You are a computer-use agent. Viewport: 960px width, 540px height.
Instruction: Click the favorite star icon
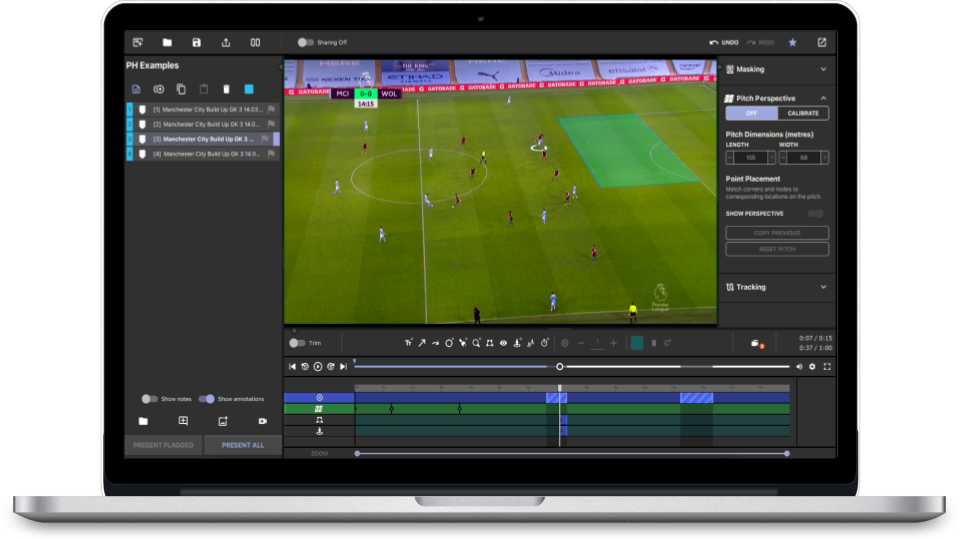(x=792, y=43)
